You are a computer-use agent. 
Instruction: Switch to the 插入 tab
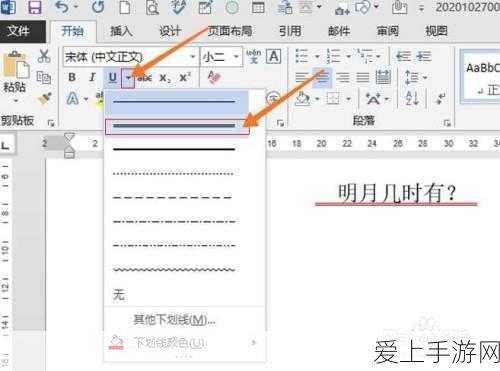click(x=122, y=31)
